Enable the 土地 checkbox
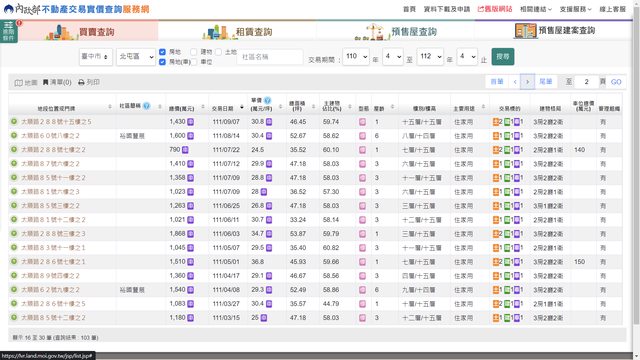The height and width of the screenshot is (360, 640). (218, 52)
